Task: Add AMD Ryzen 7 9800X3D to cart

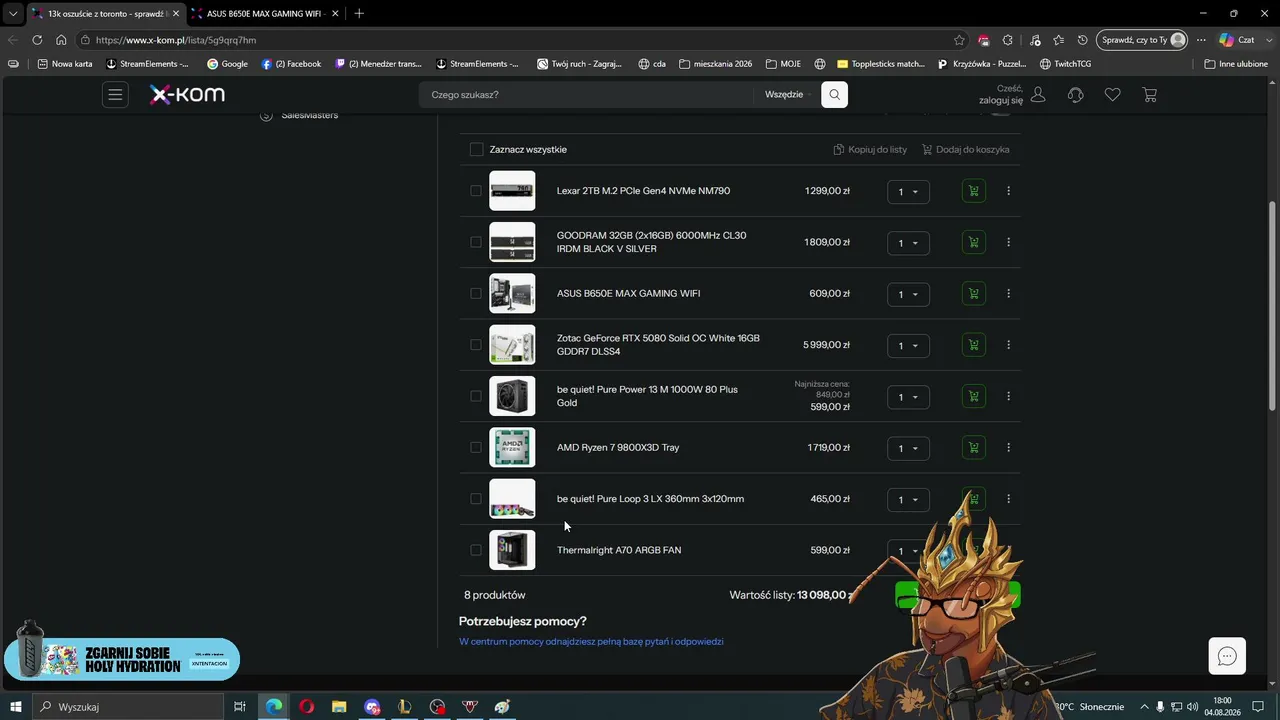Action: [x=973, y=448]
